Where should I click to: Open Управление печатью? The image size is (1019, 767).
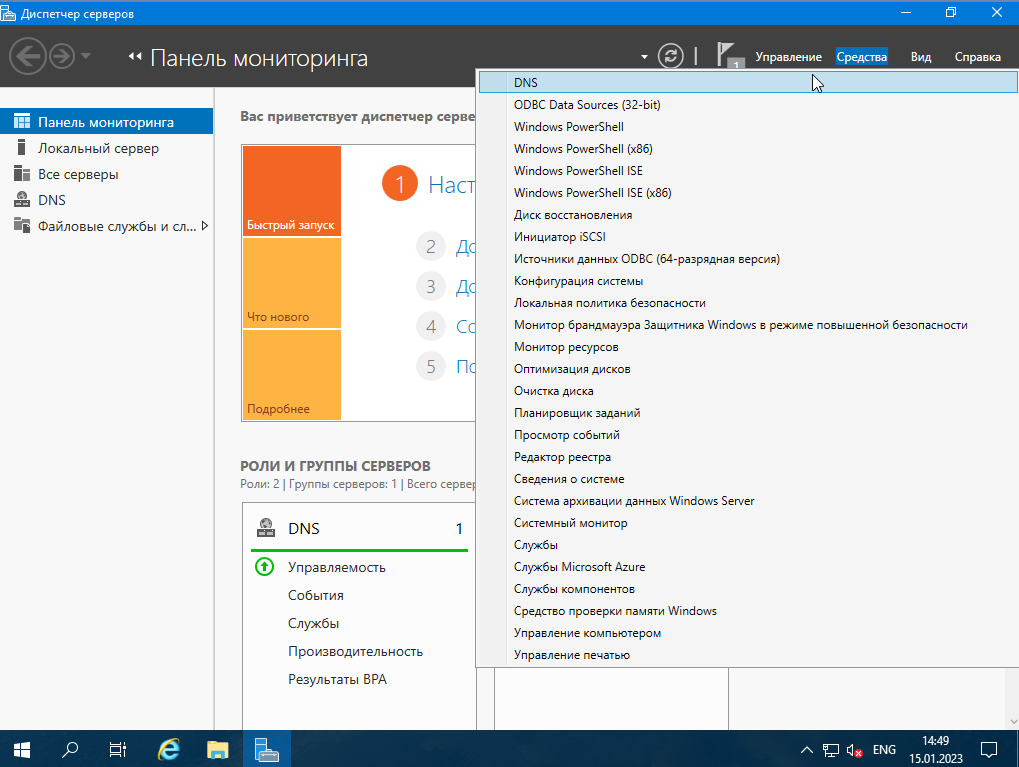tap(748, 655)
